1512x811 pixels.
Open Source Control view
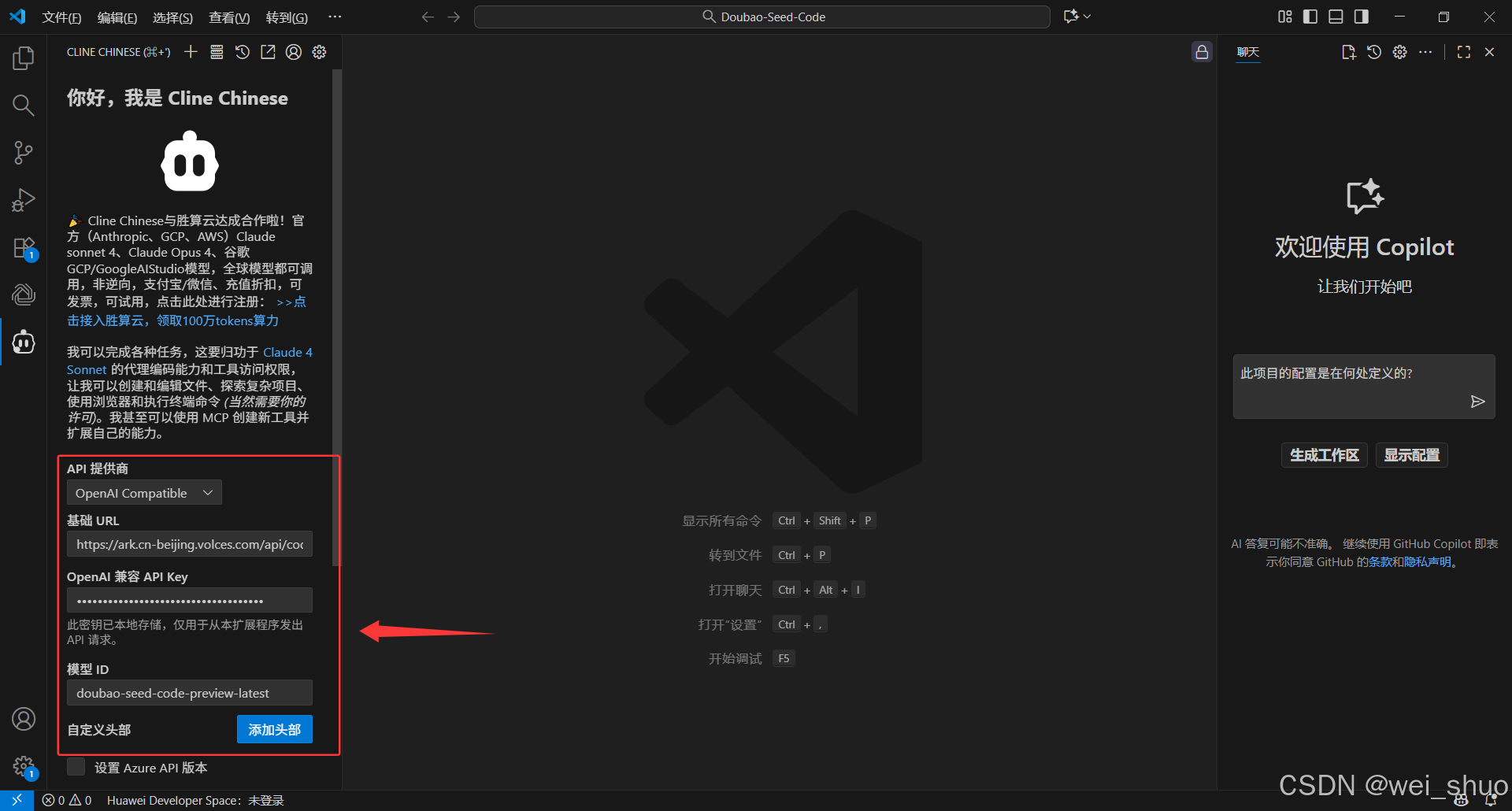[24, 153]
